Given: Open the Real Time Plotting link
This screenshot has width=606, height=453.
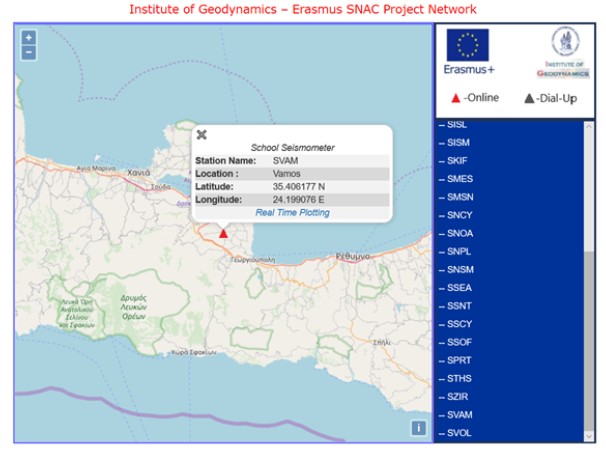Looking at the screenshot, I should (292, 212).
